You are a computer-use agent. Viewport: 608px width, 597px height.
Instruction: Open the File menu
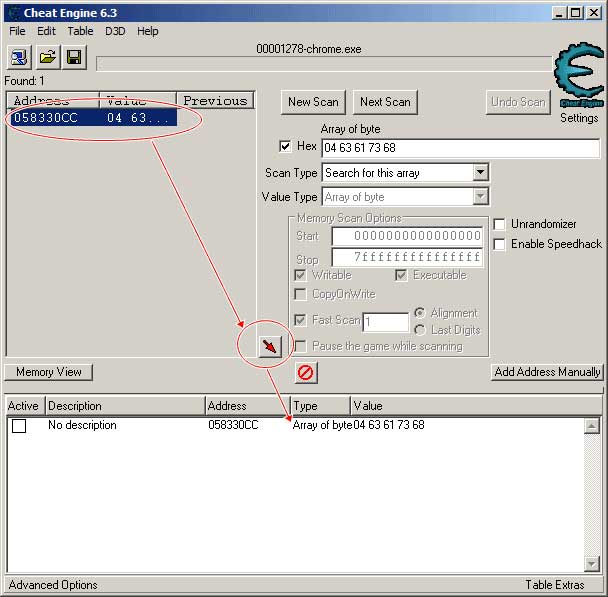(x=17, y=31)
